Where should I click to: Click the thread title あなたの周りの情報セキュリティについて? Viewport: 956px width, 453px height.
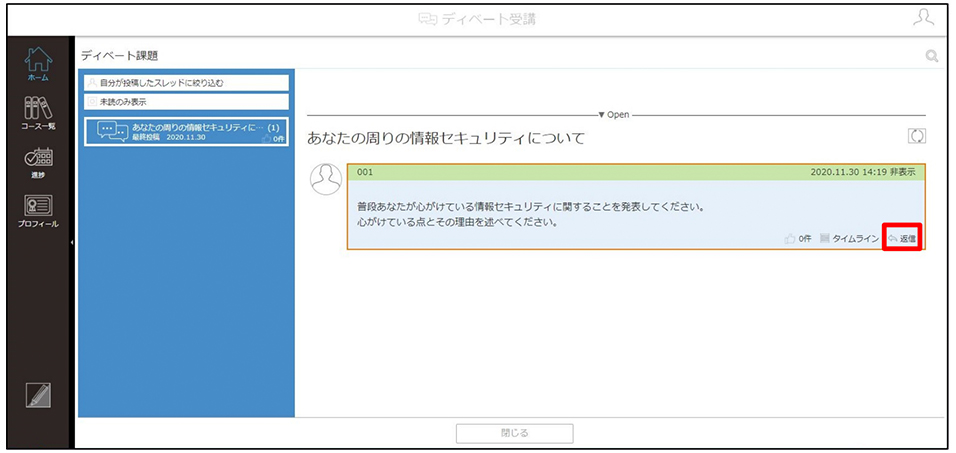tap(446, 138)
